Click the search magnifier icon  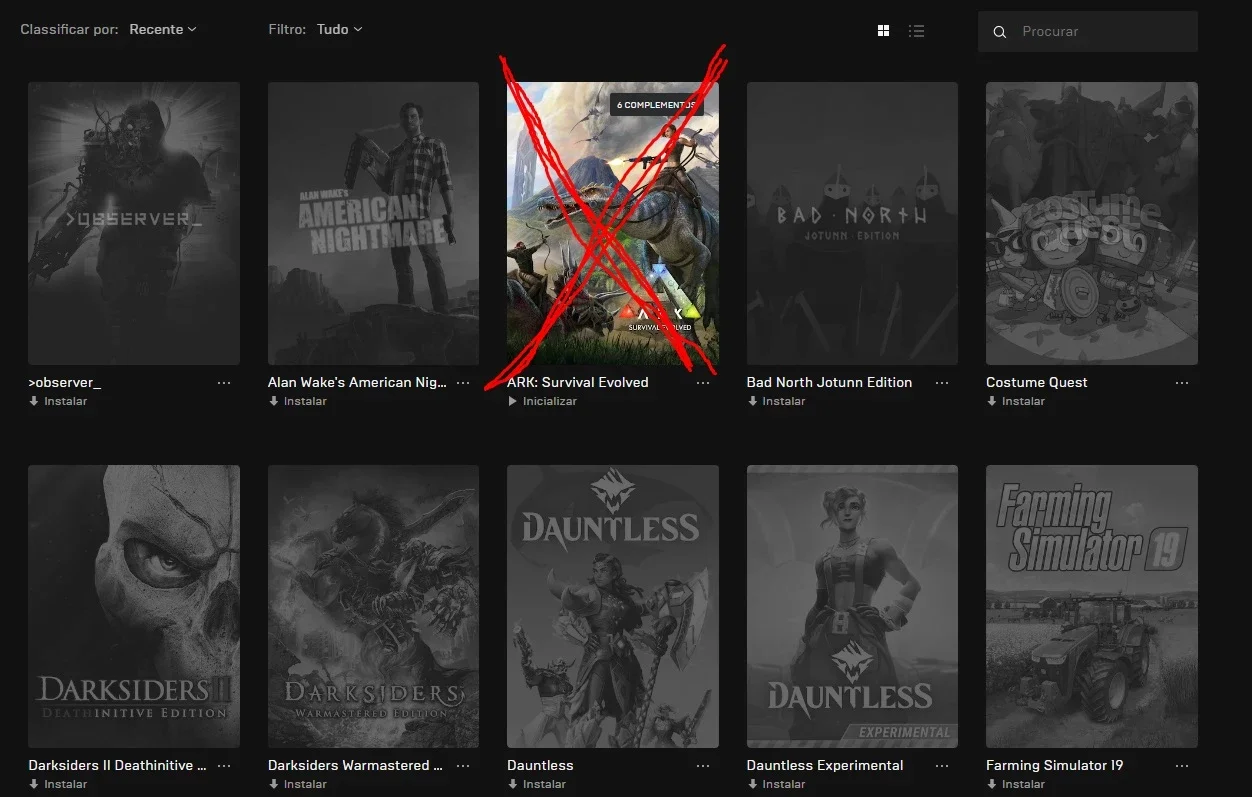pyautogui.click(x=999, y=32)
